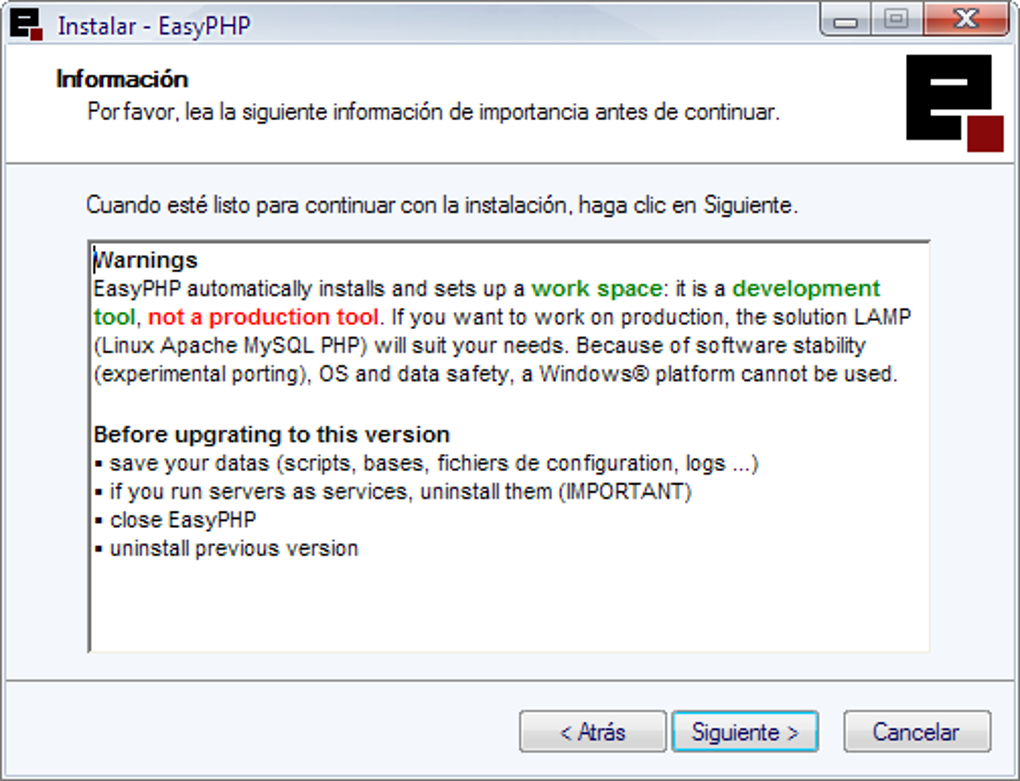The width and height of the screenshot is (1020, 781).
Task: Go back with the Atrás button
Action: (x=592, y=732)
